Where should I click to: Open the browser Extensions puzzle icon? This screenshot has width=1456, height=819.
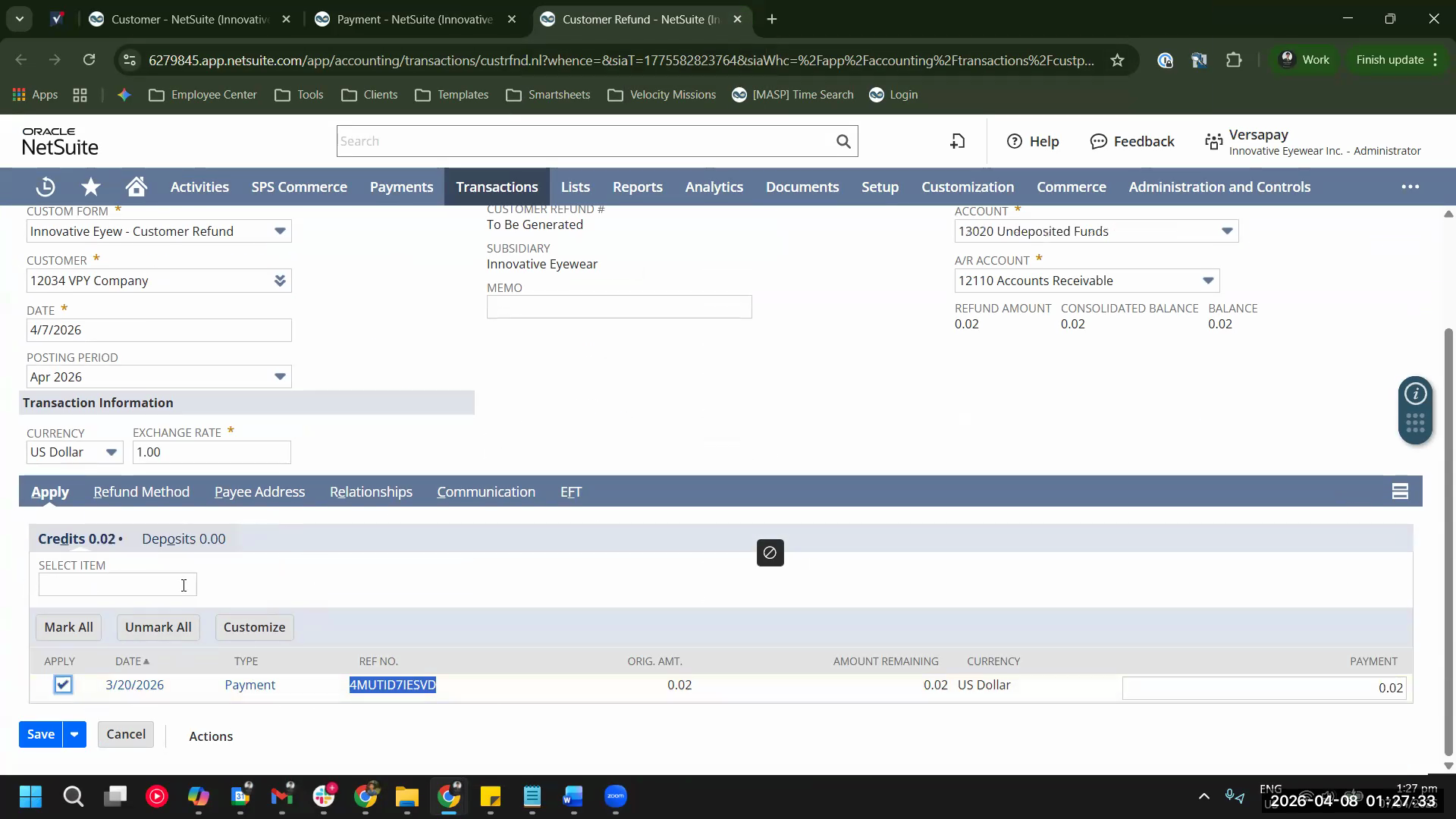click(x=1234, y=60)
